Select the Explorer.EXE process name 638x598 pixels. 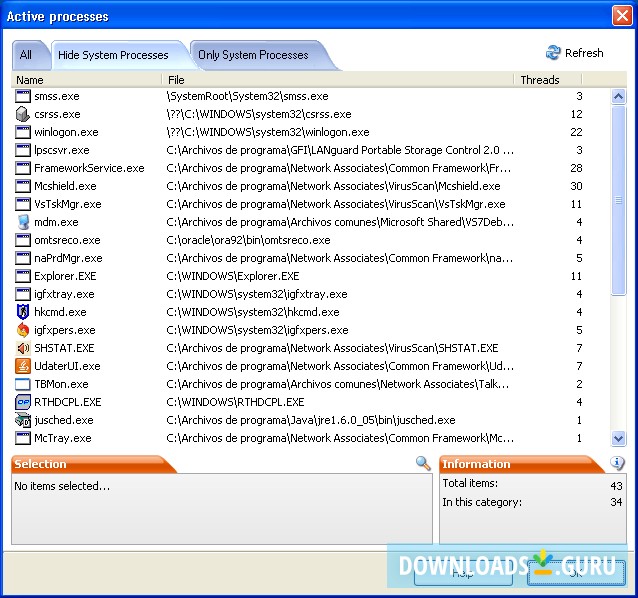[x=65, y=276]
